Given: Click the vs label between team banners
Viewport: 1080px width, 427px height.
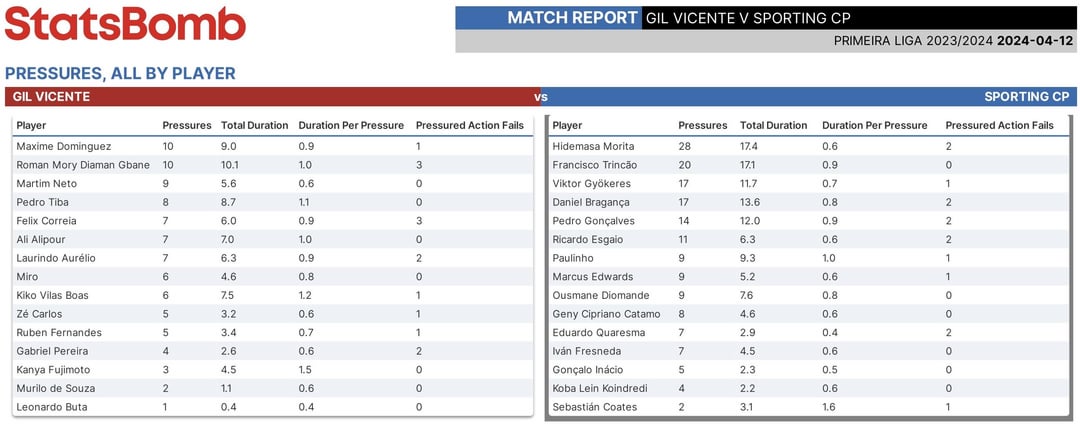Looking at the screenshot, I should (x=541, y=97).
